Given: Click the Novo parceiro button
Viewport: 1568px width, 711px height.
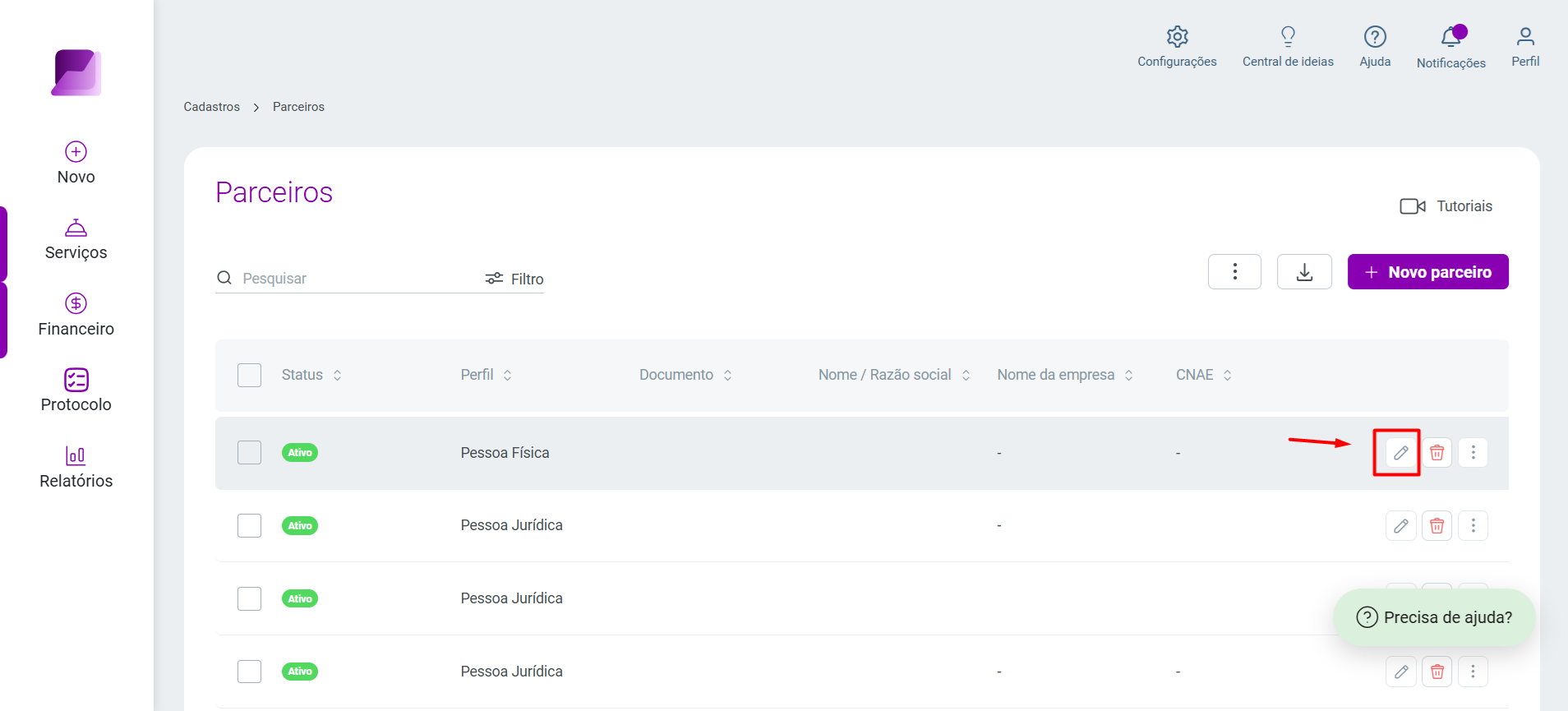Looking at the screenshot, I should tap(1427, 272).
